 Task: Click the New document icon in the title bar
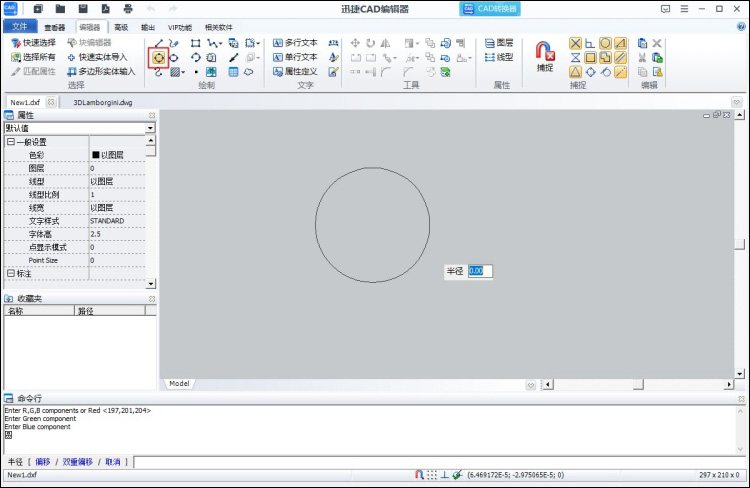(38, 9)
